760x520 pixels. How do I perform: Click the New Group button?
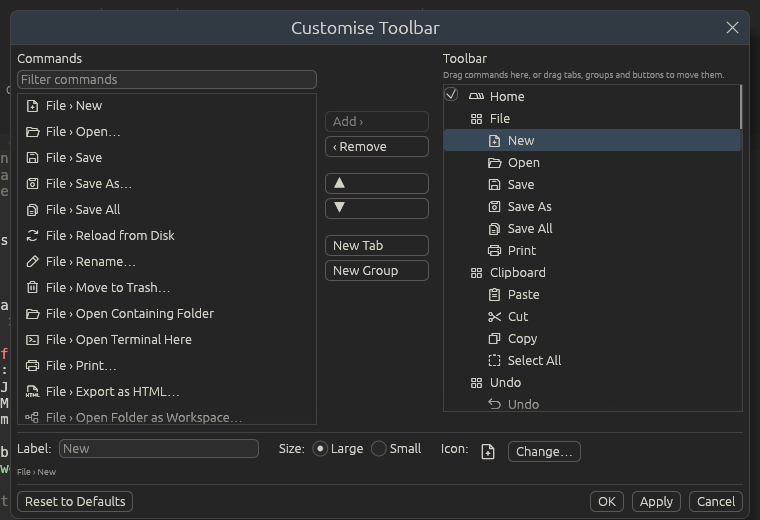[x=377, y=271]
